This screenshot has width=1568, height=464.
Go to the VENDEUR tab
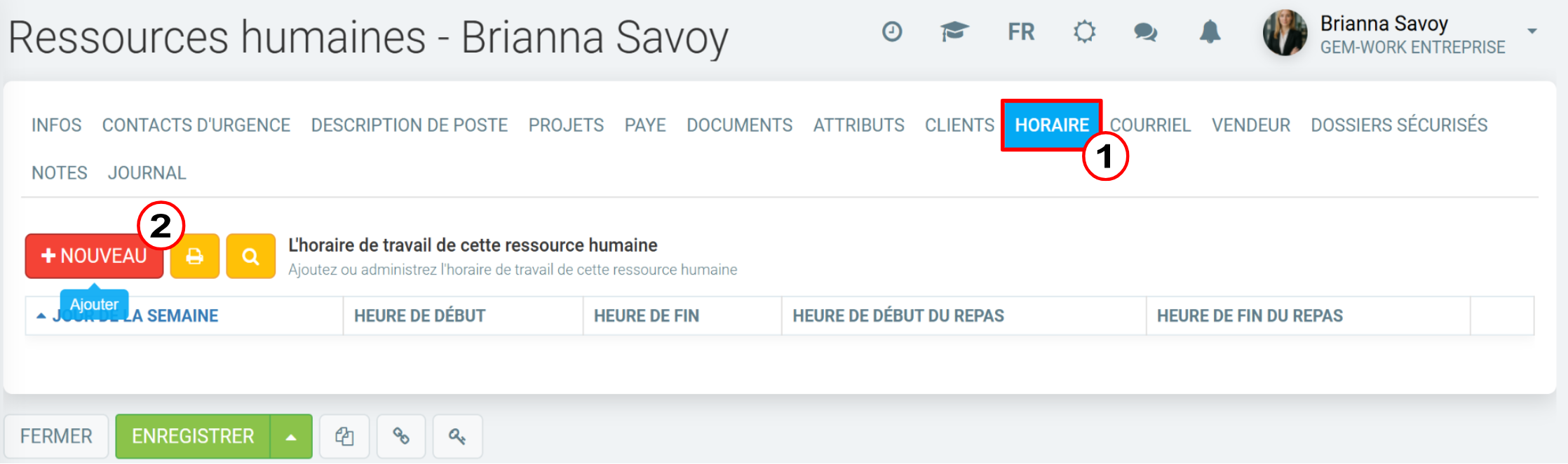pos(1251,125)
